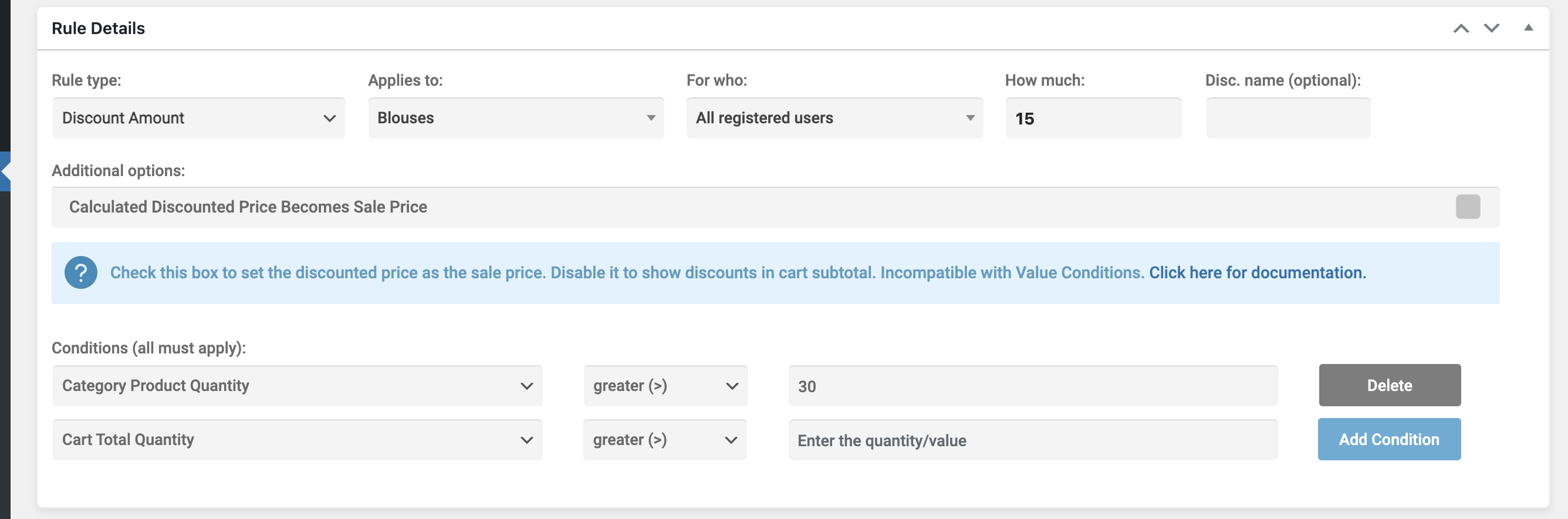Move the Rule Details panel down
The height and width of the screenshot is (519, 1568).
point(1491,28)
